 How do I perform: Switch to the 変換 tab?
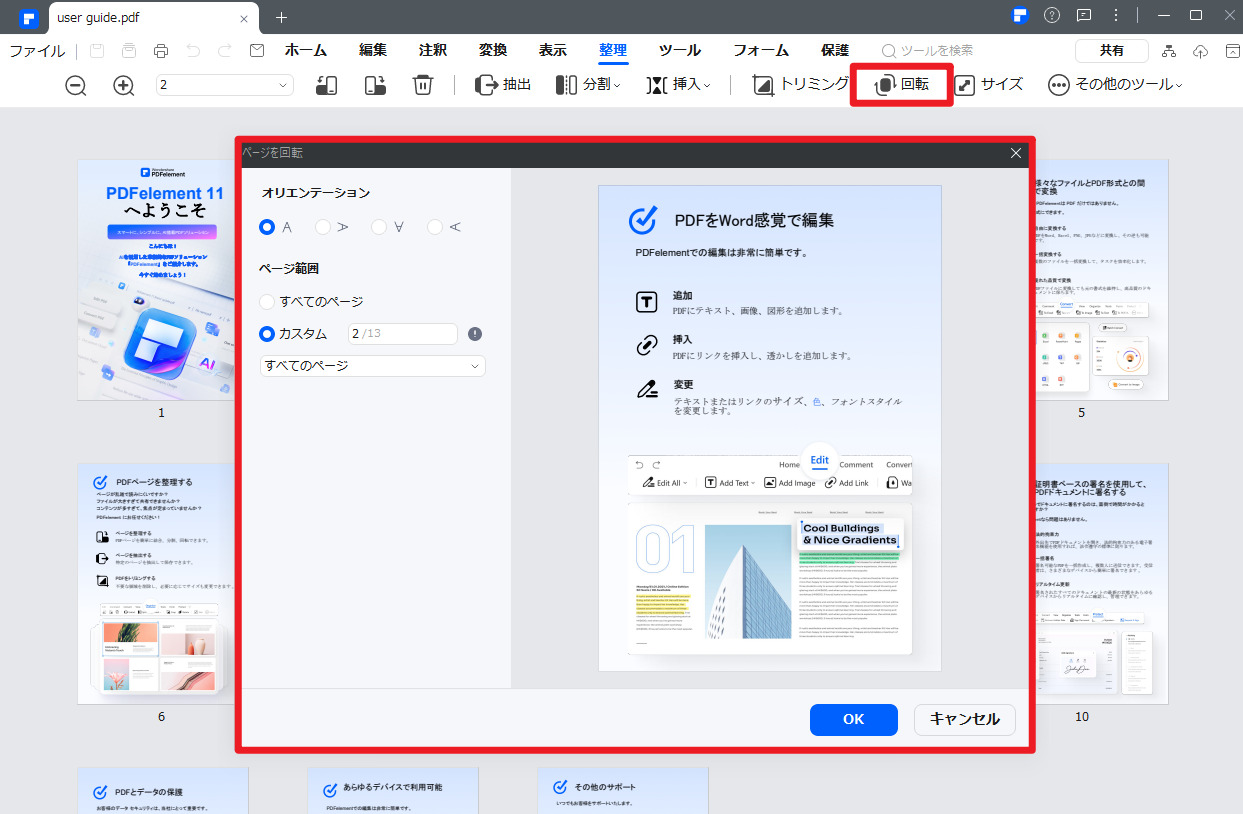tap(493, 50)
